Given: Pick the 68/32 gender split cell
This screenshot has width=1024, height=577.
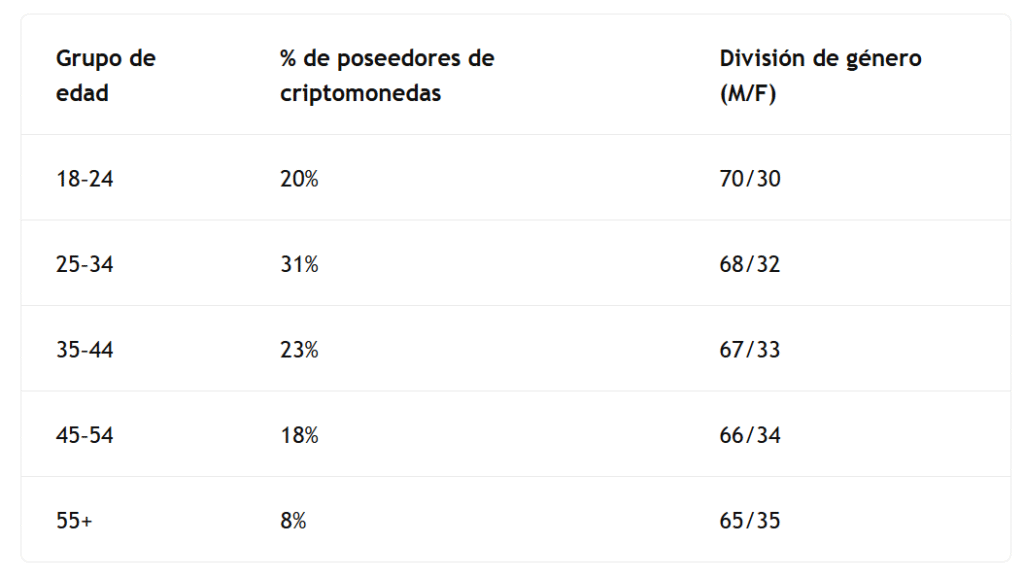Looking at the screenshot, I should (750, 265).
